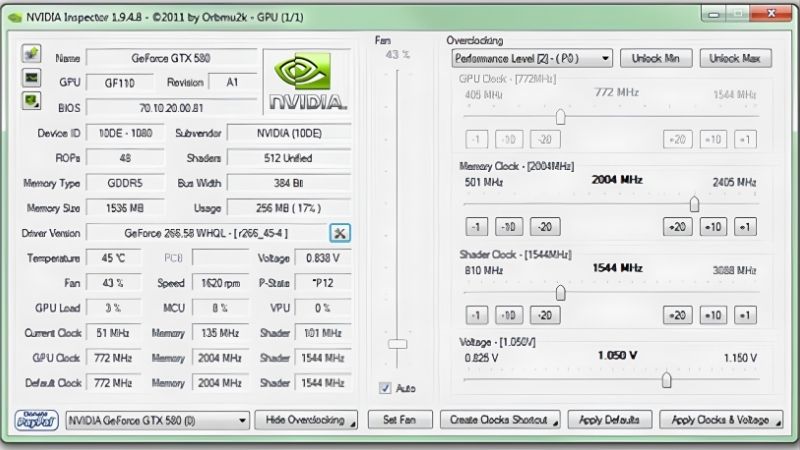Click the NVIDIA Inspector title bar icon
Viewport: 800px width, 450px height.
pyautogui.click(x=15, y=18)
